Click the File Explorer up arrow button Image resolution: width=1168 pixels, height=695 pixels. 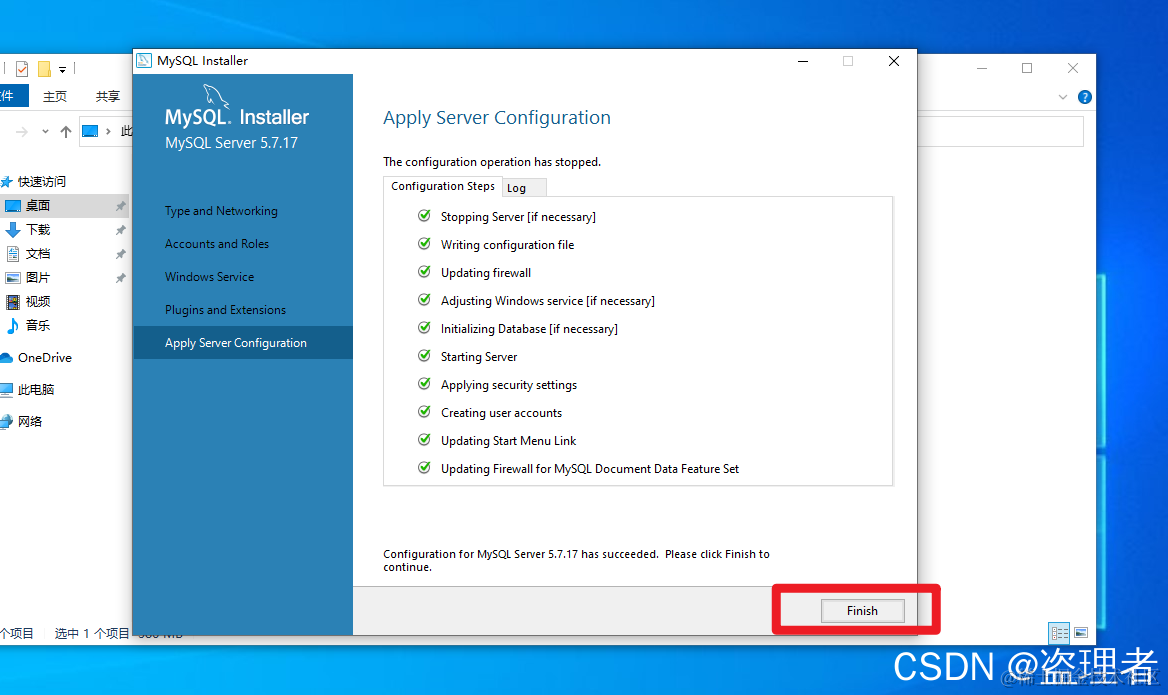pos(66,132)
